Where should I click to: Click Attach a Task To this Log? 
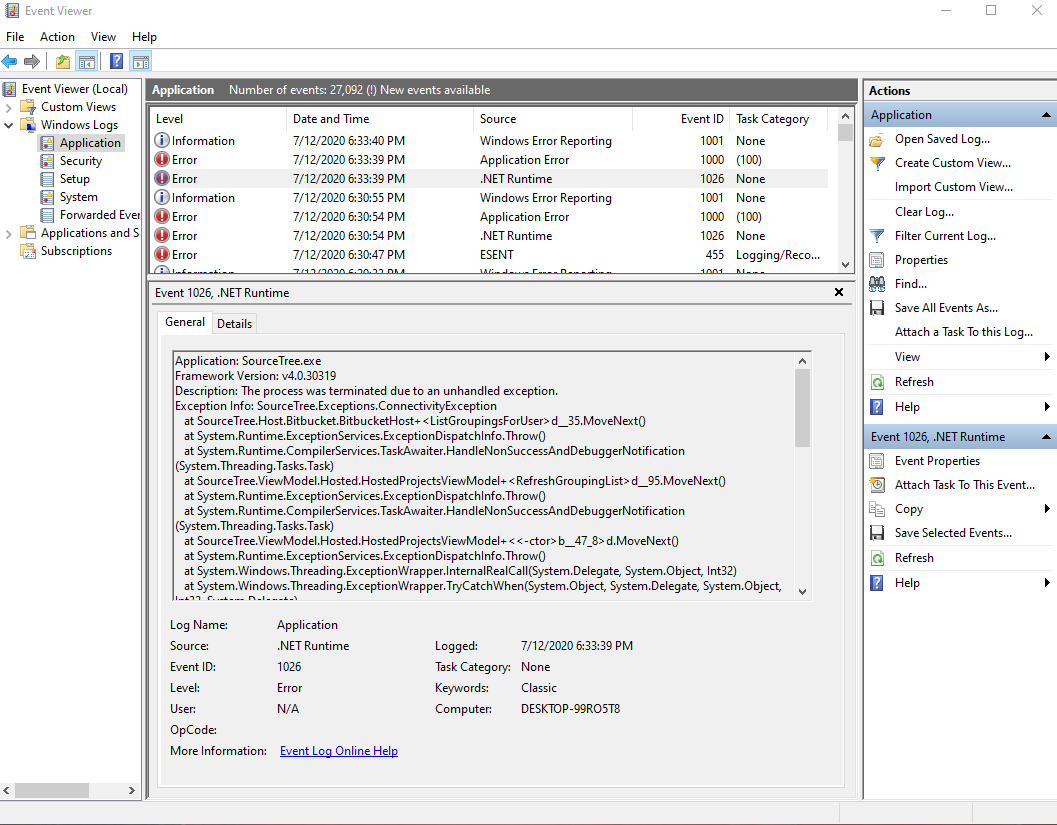point(963,332)
